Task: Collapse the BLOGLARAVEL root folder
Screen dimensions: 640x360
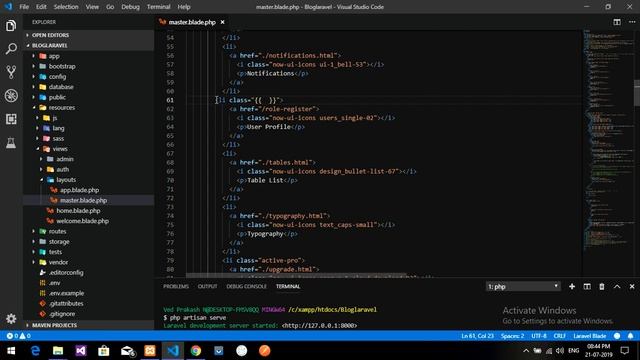Action: tap(89, 45)
